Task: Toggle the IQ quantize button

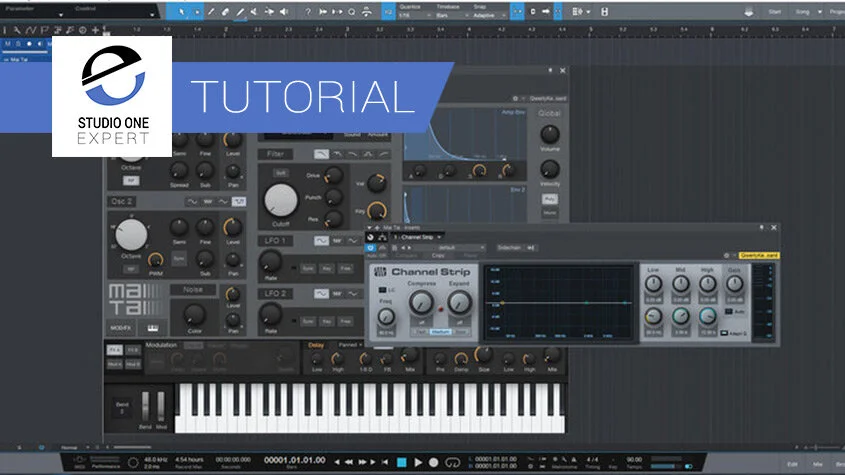Action: [x=388, y=12]
